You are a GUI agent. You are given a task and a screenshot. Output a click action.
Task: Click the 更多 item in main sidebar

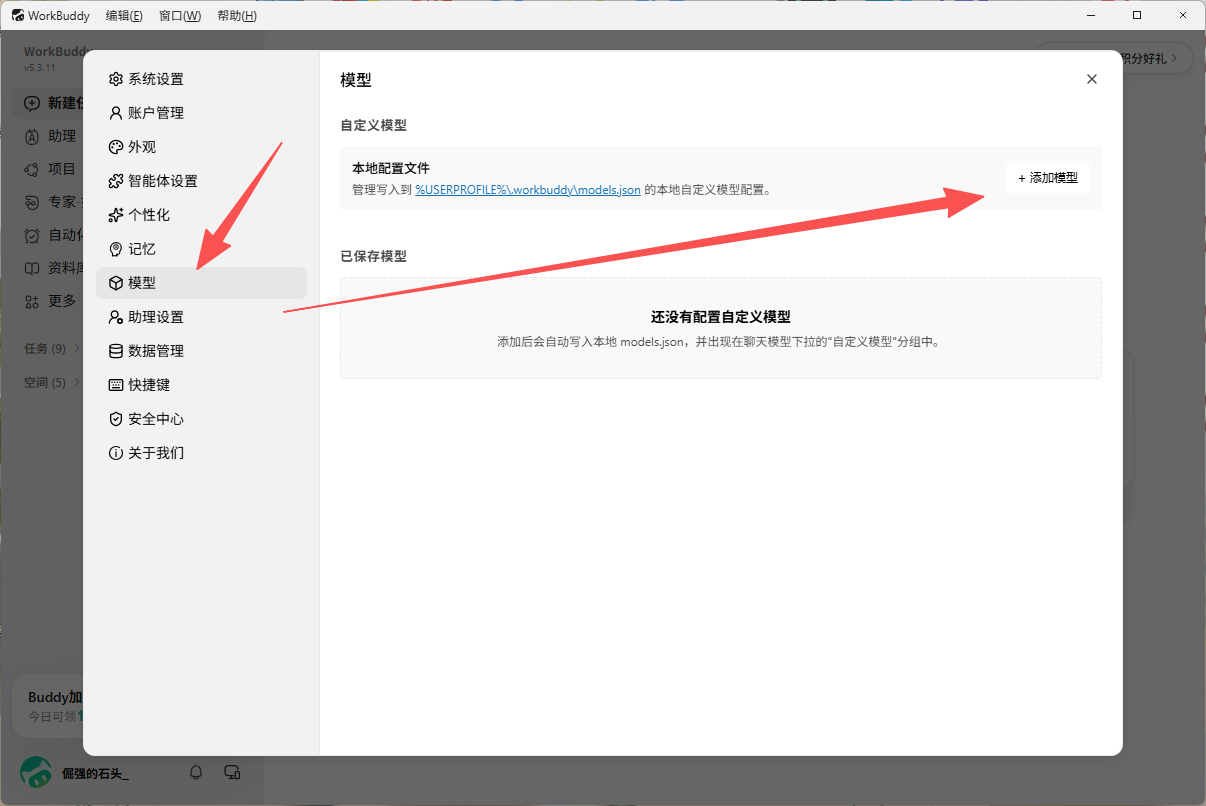pos(50,300)
